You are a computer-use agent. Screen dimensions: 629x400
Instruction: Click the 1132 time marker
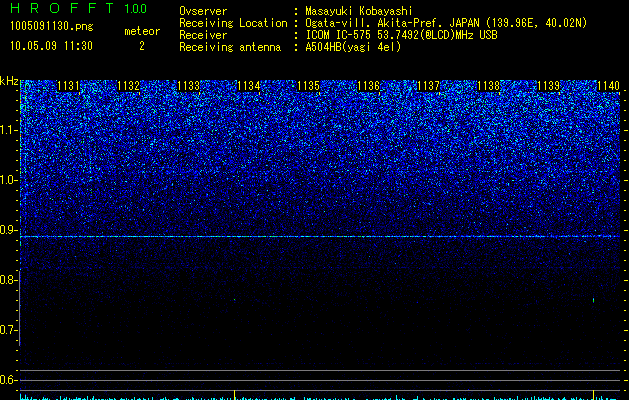coord(128,86)
